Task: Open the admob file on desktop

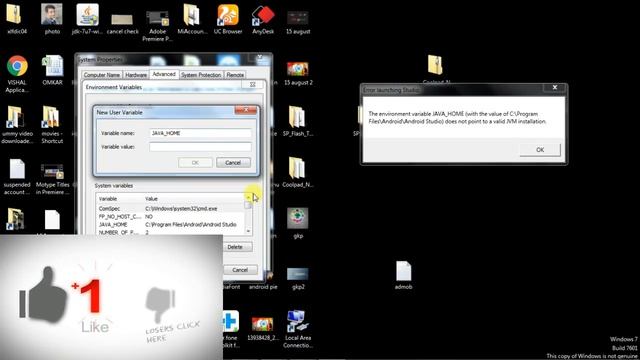Action: (x=403, y=275)
